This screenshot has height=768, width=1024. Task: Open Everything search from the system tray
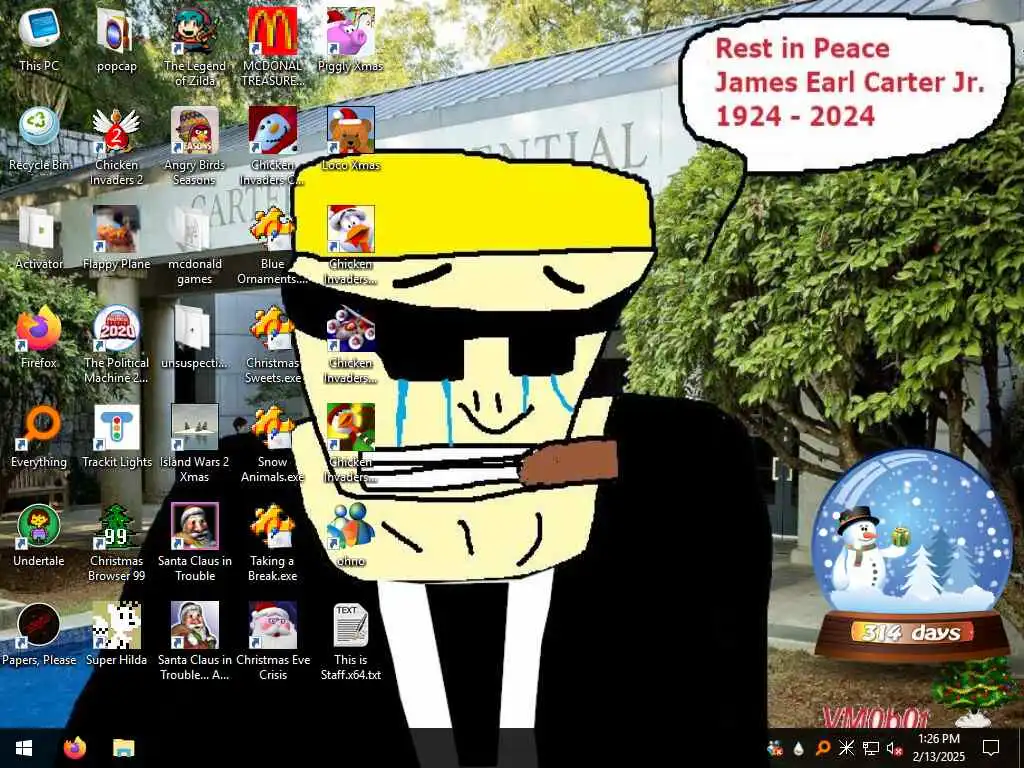tap(823, 748)
